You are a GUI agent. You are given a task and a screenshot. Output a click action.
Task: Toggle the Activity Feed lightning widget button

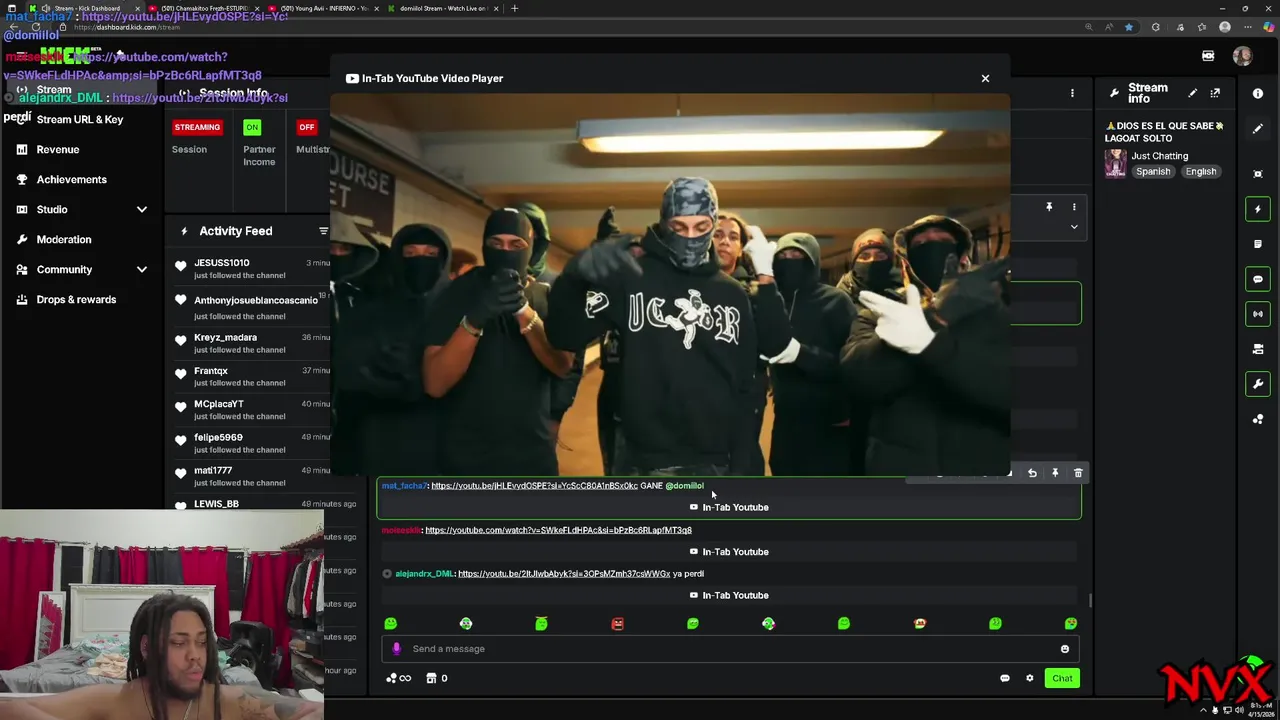tap(1258, 209)
